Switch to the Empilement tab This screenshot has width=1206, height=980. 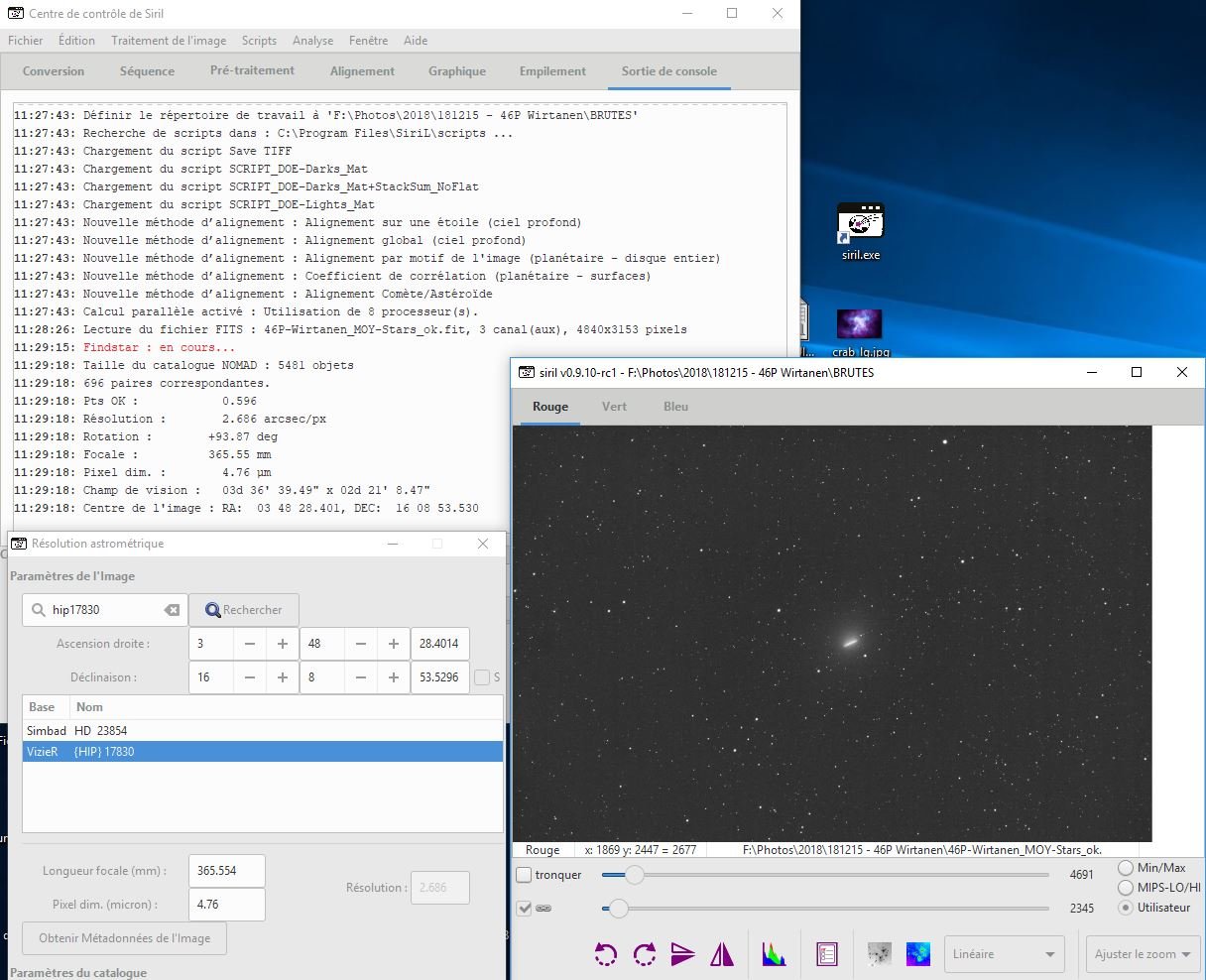click(552, 71)
